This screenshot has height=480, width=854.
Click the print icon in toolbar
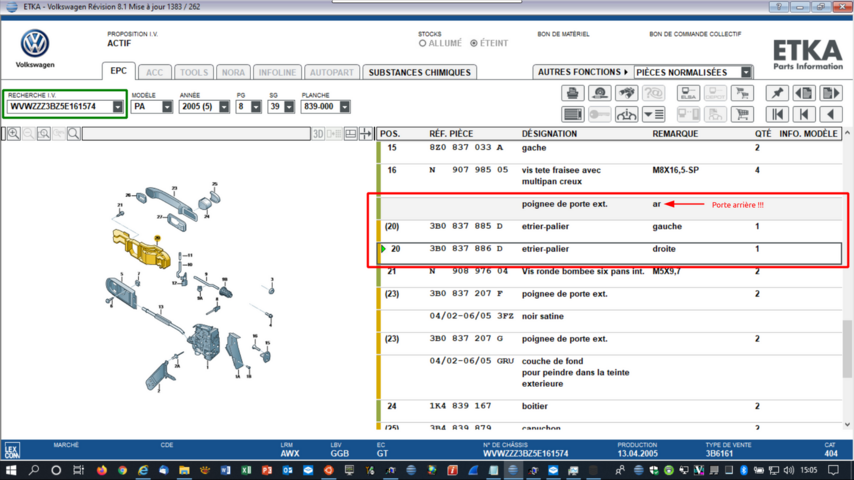pos(572,93)
